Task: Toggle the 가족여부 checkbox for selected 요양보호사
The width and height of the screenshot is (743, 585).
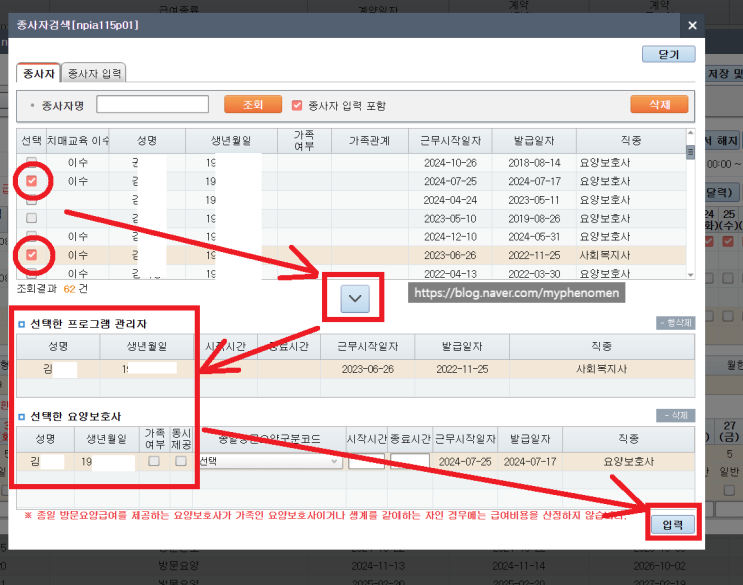Action: (x=154, y=461)
